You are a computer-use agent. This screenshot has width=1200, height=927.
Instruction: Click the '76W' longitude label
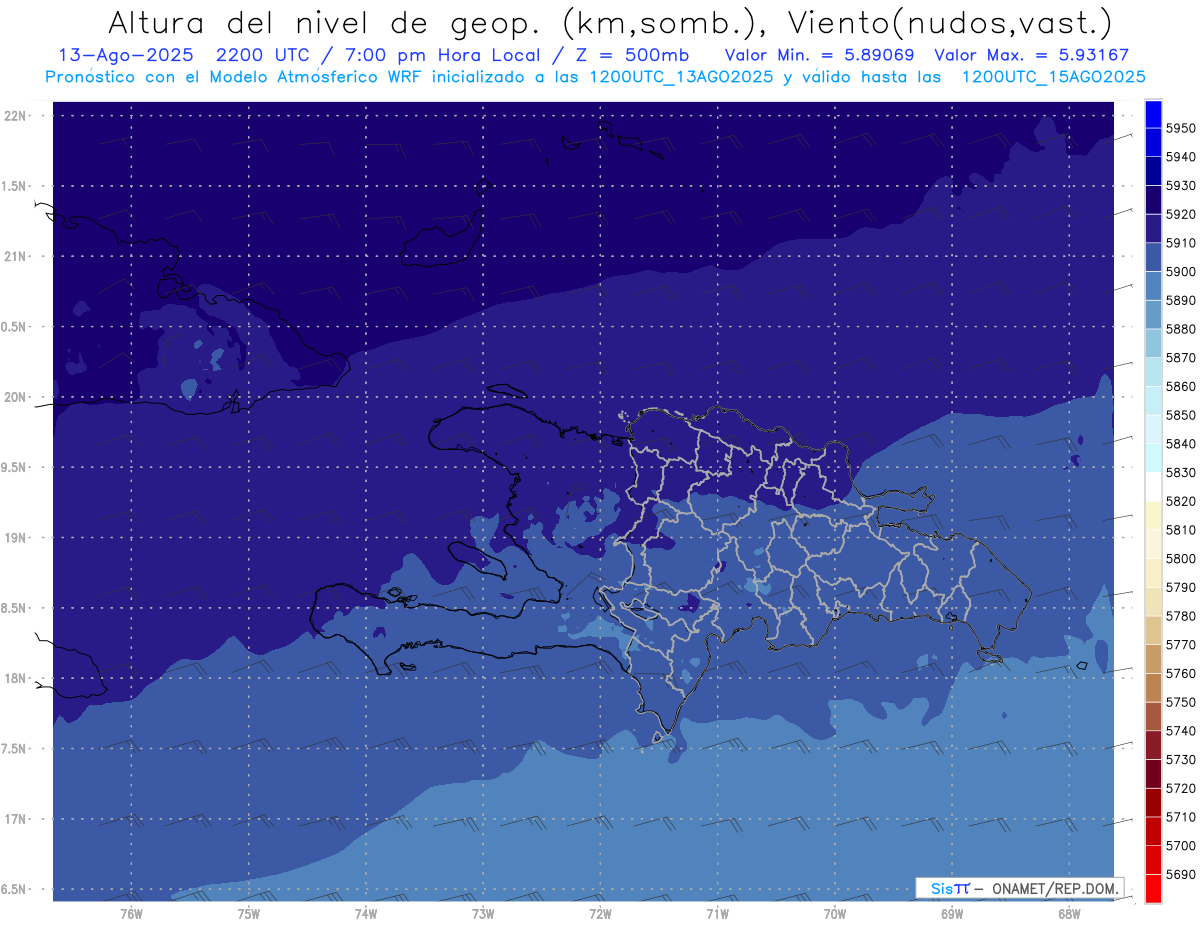tap(131, 914)
